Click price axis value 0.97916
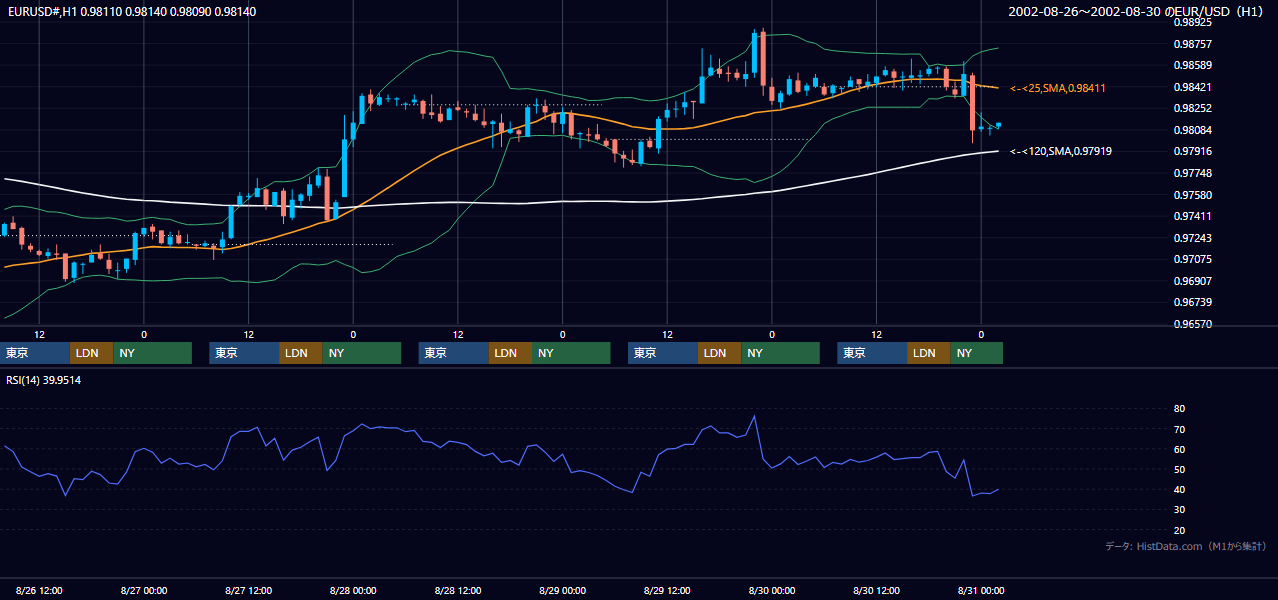The image size is (1278, 600). point(1193,151)
